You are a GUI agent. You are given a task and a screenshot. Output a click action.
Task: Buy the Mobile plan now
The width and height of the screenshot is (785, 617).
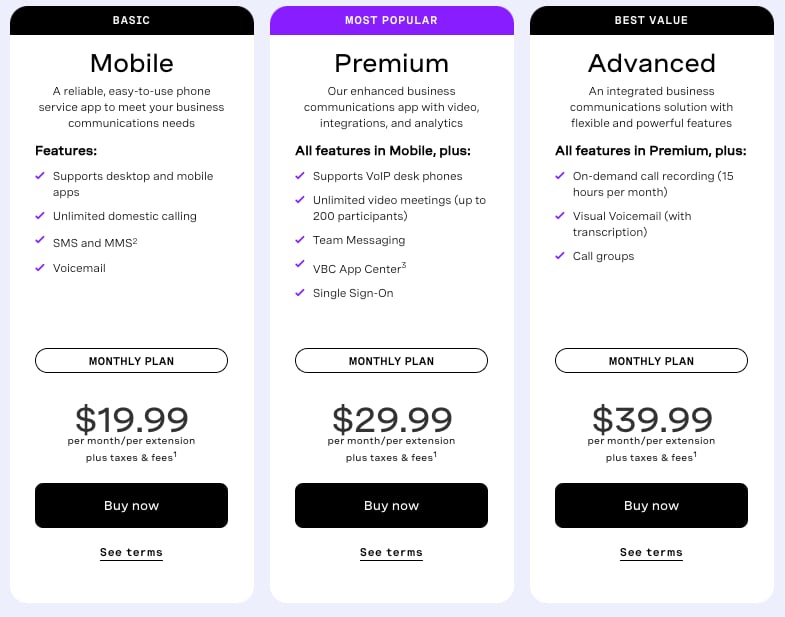[x=131, y=505]
